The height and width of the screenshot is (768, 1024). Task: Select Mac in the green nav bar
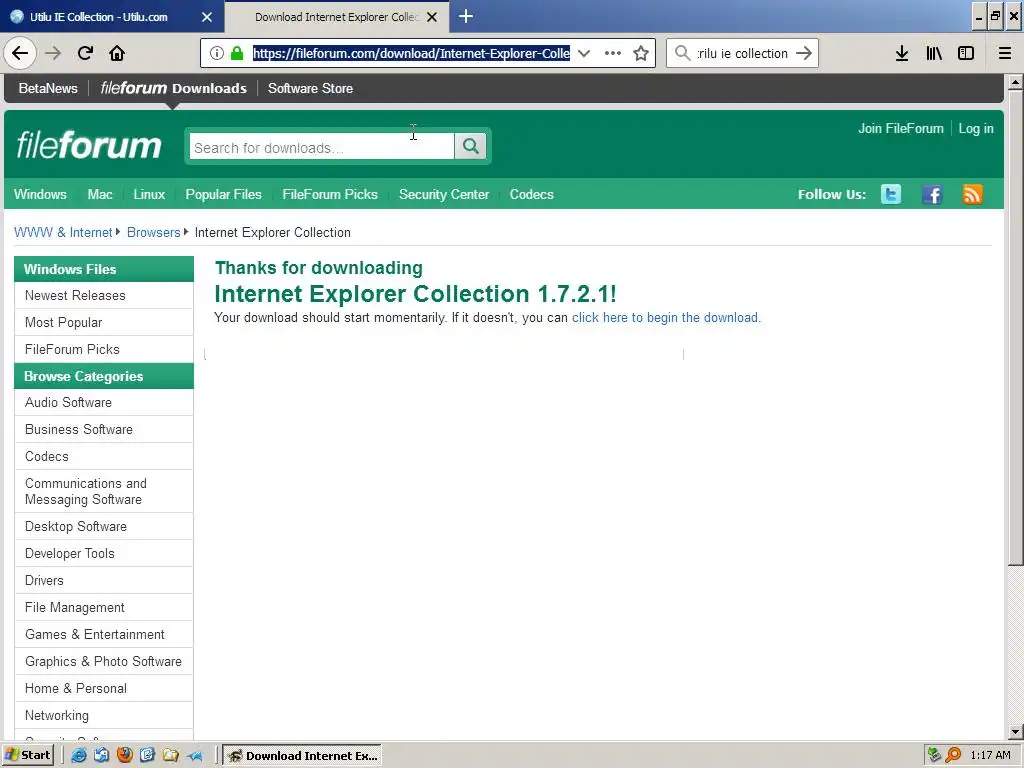(100, 194)
